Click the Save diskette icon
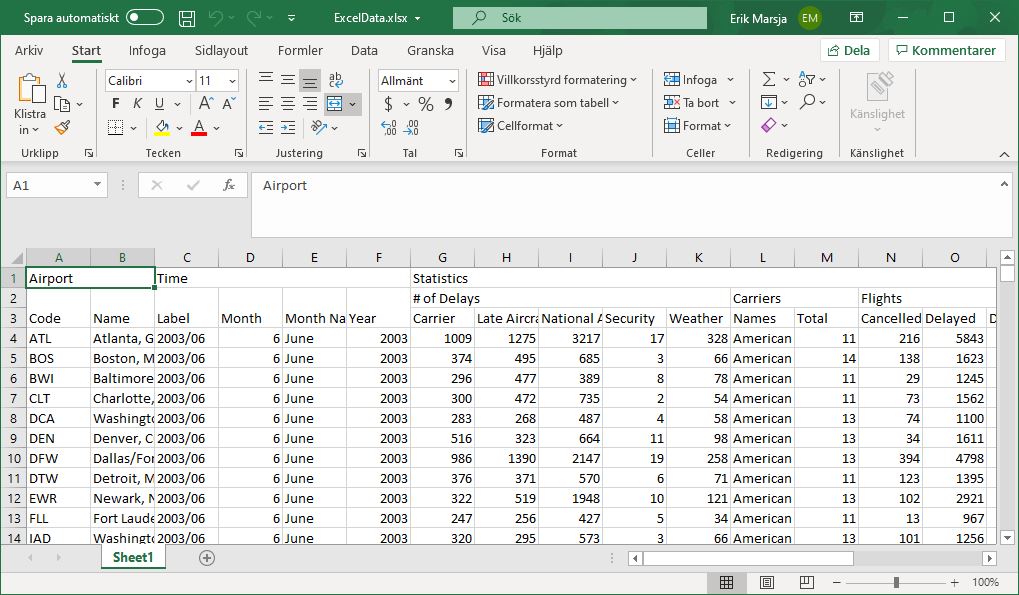 tap(187, 18)
